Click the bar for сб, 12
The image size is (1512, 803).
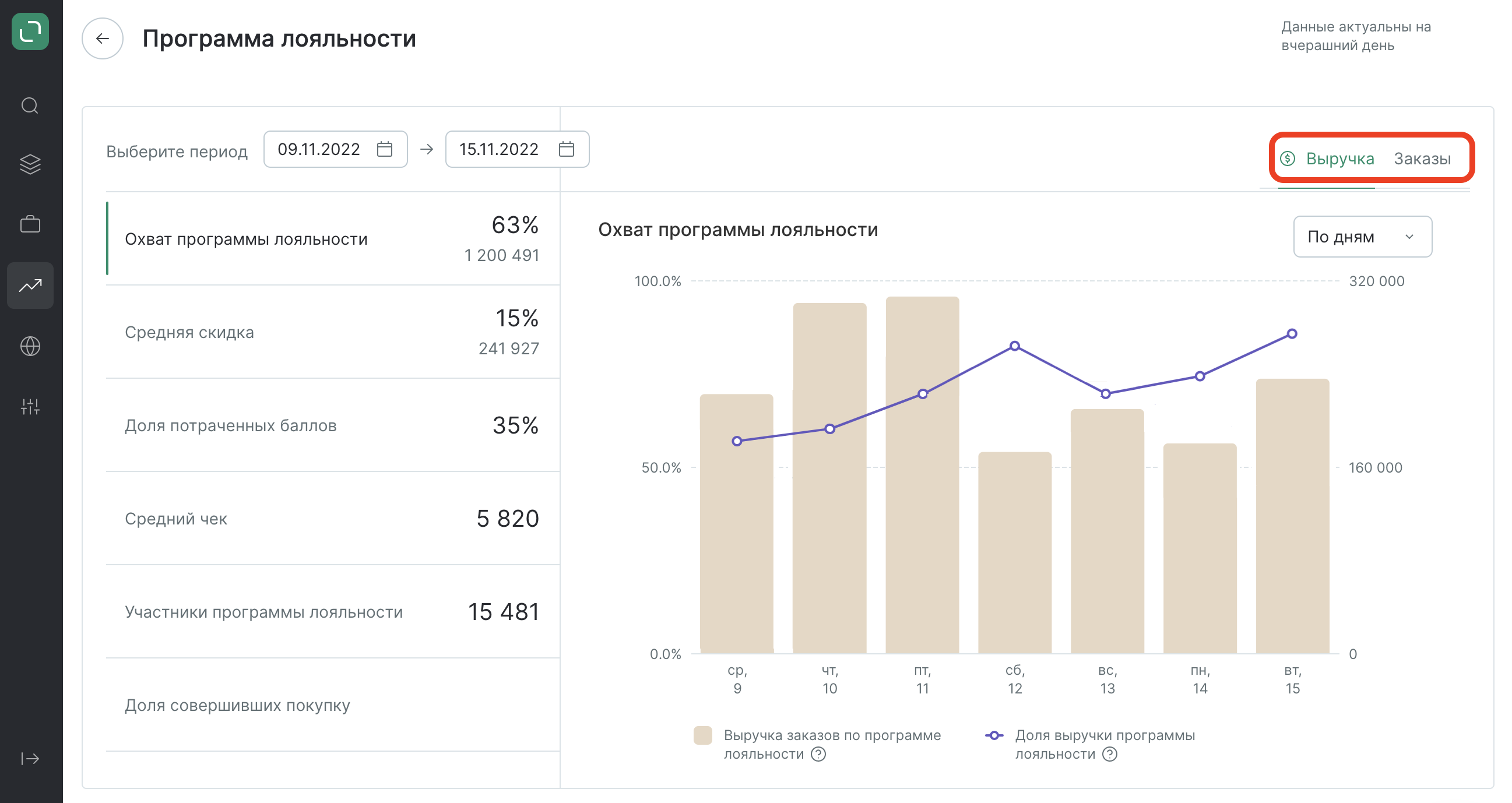tap(1015, 552)
